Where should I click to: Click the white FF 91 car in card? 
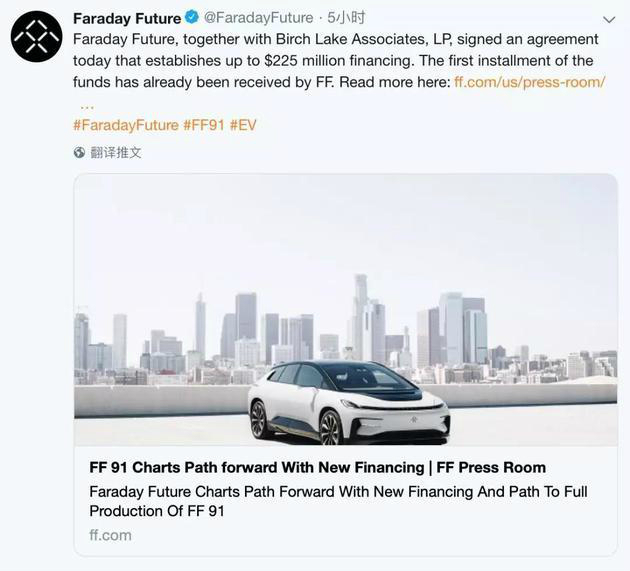(348, 402)
